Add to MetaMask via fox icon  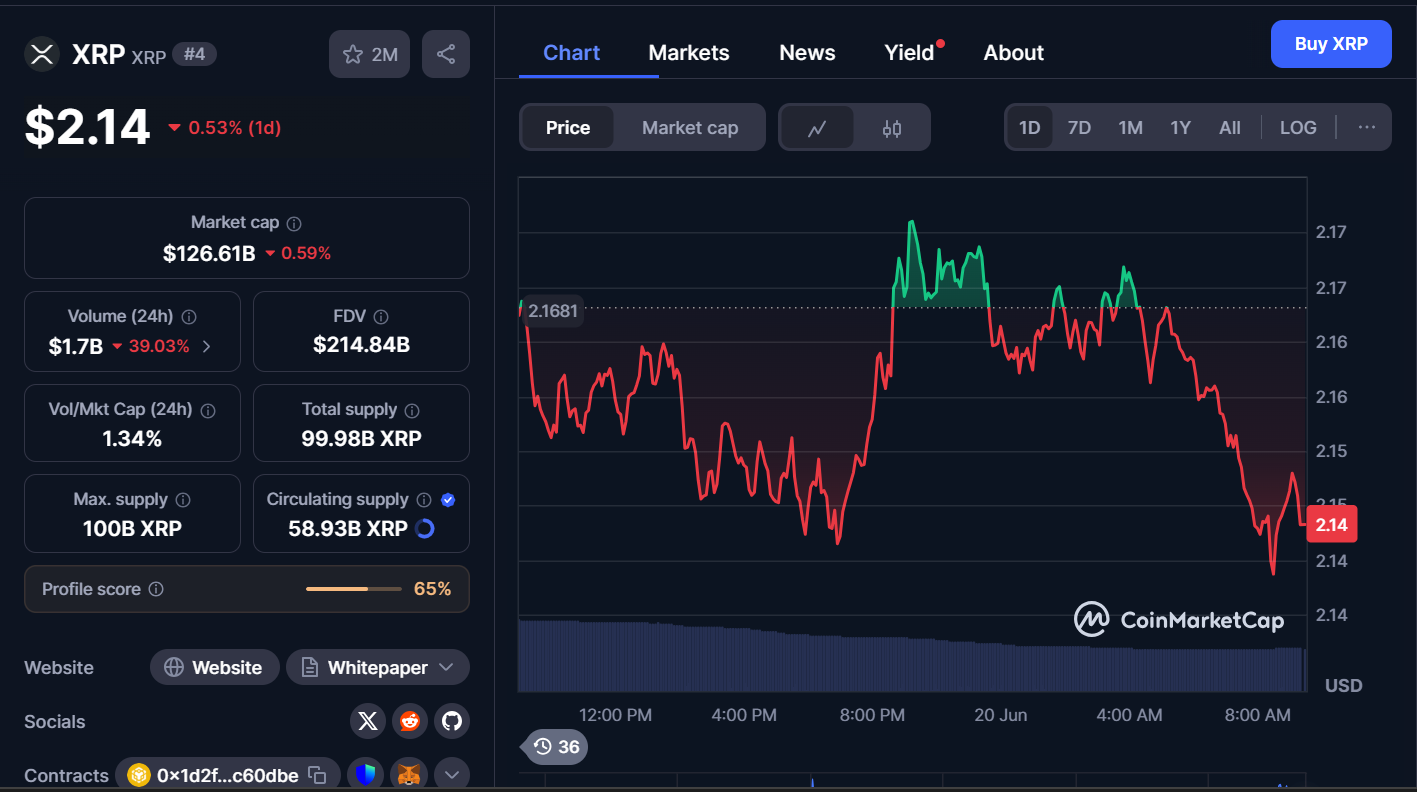[409, 775]
